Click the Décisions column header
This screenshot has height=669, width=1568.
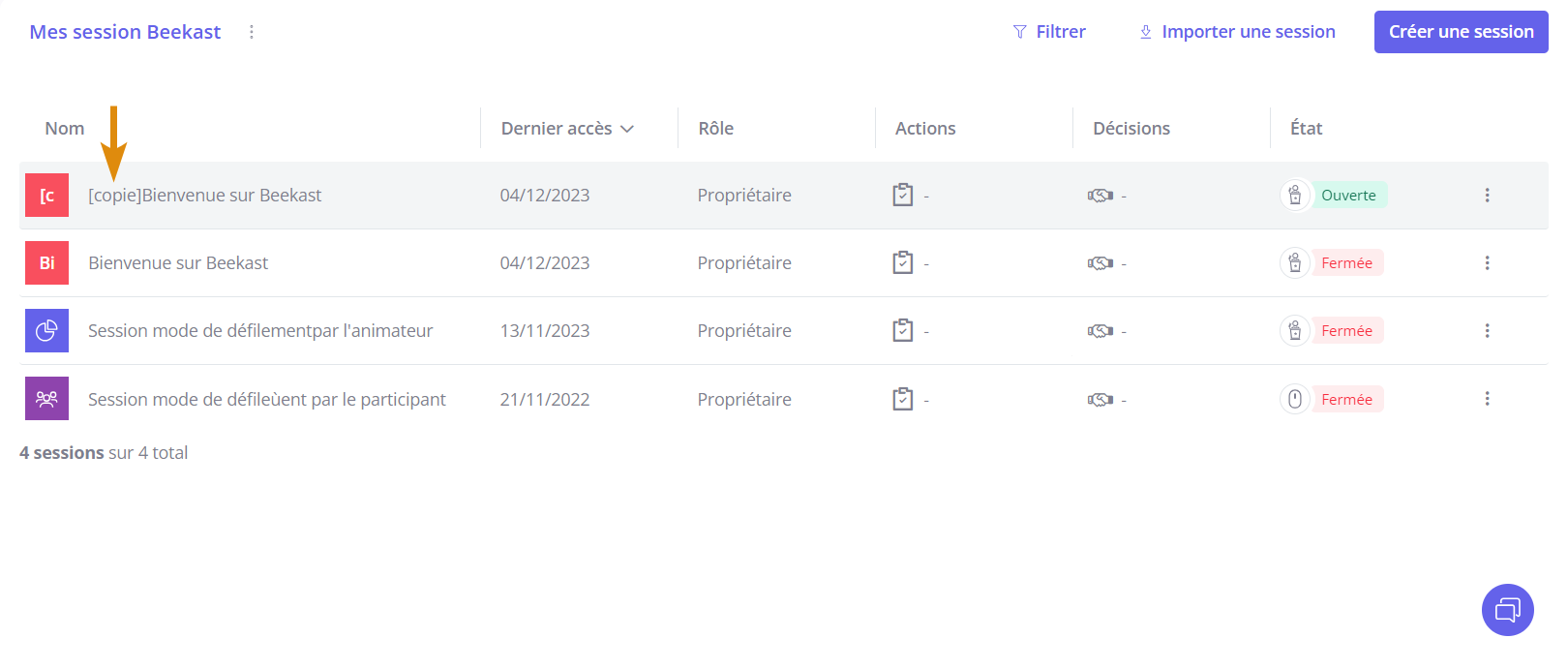coord(1131,129)
